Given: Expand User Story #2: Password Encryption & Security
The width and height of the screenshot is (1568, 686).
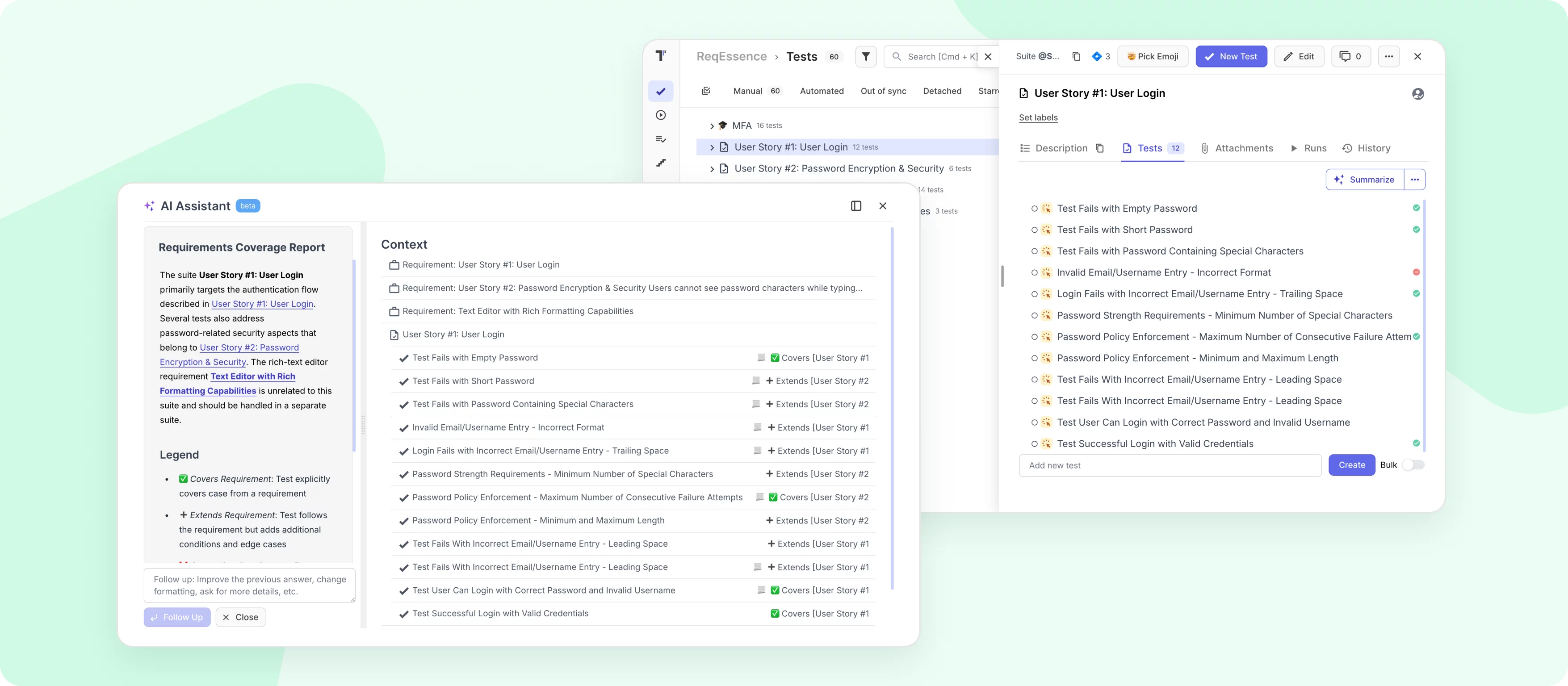Looking at the screenshot, I should (x=712, y=169).
